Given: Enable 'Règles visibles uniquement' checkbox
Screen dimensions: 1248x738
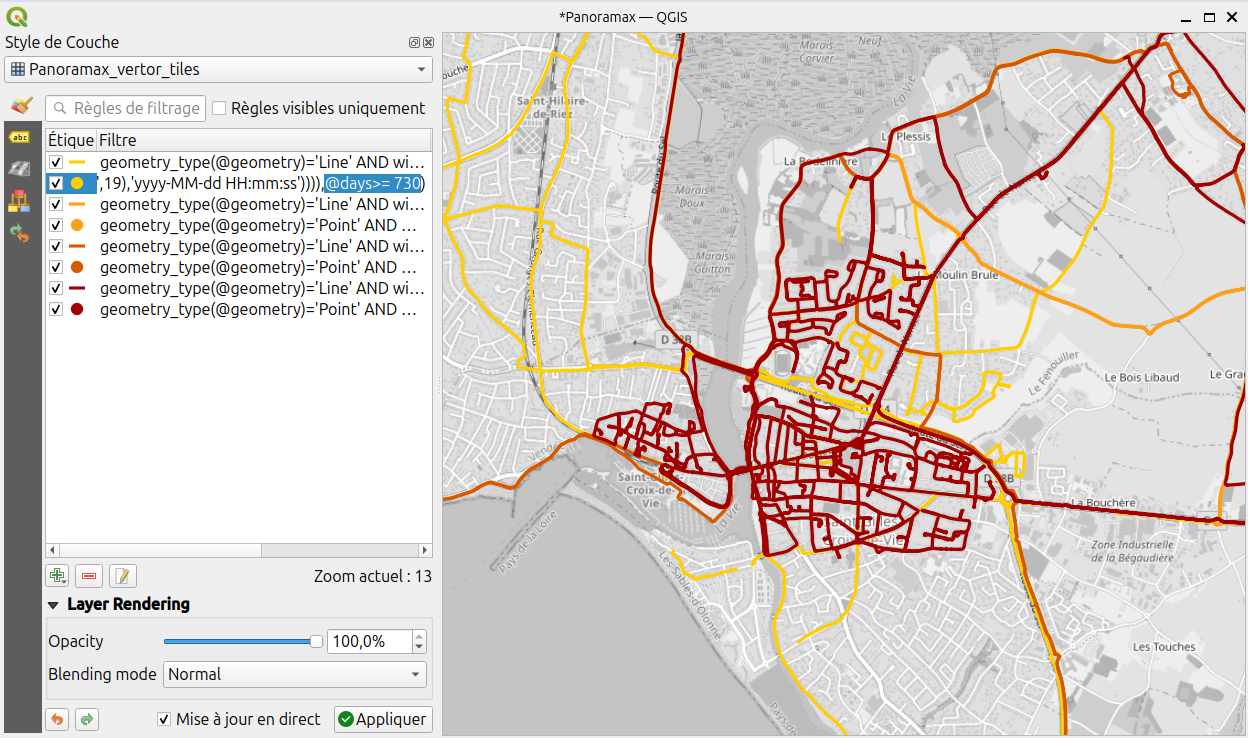Looking at the screenshot, I should click(219, 108).
